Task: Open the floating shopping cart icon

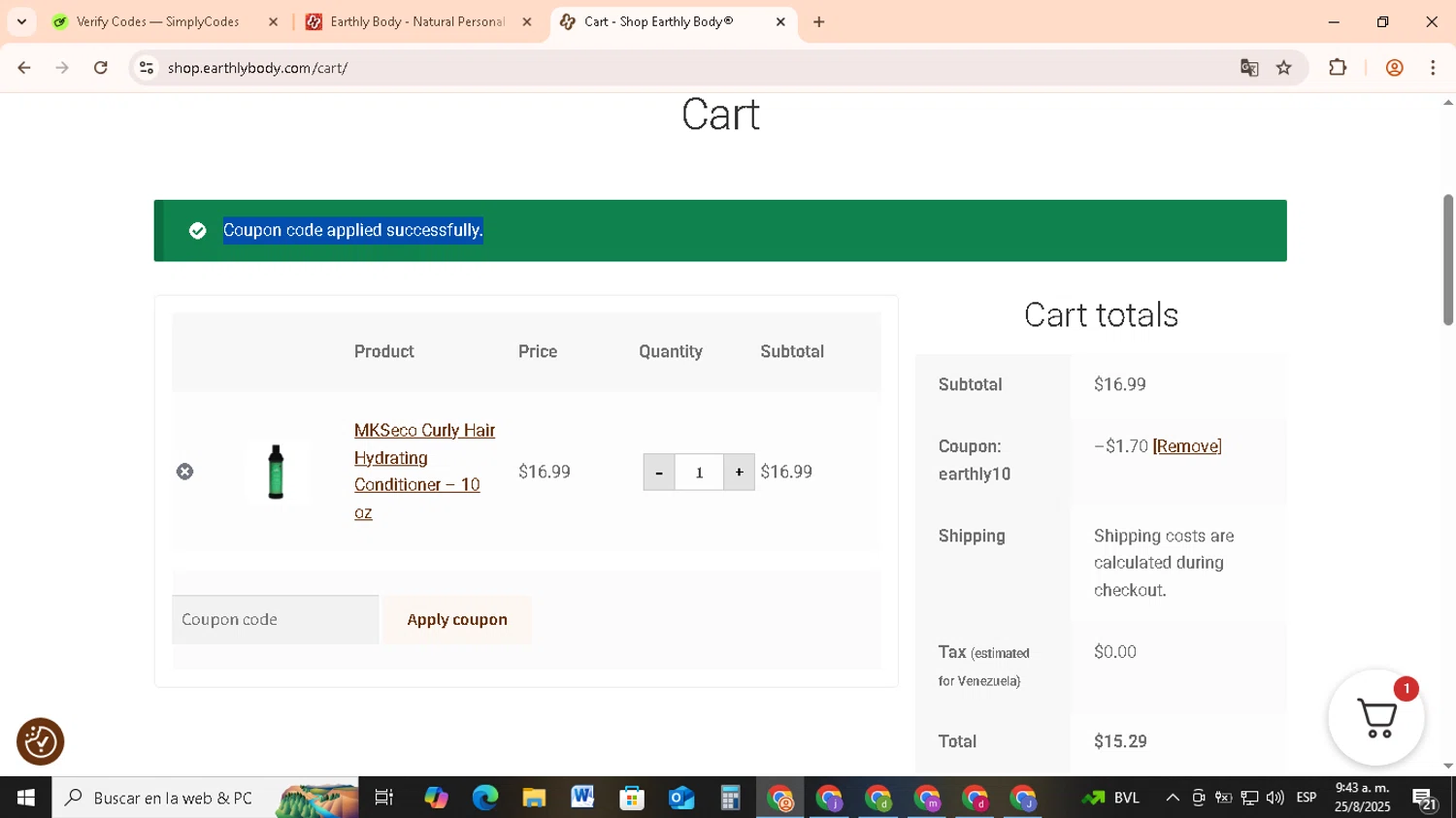Action: tap(1376, 718)
